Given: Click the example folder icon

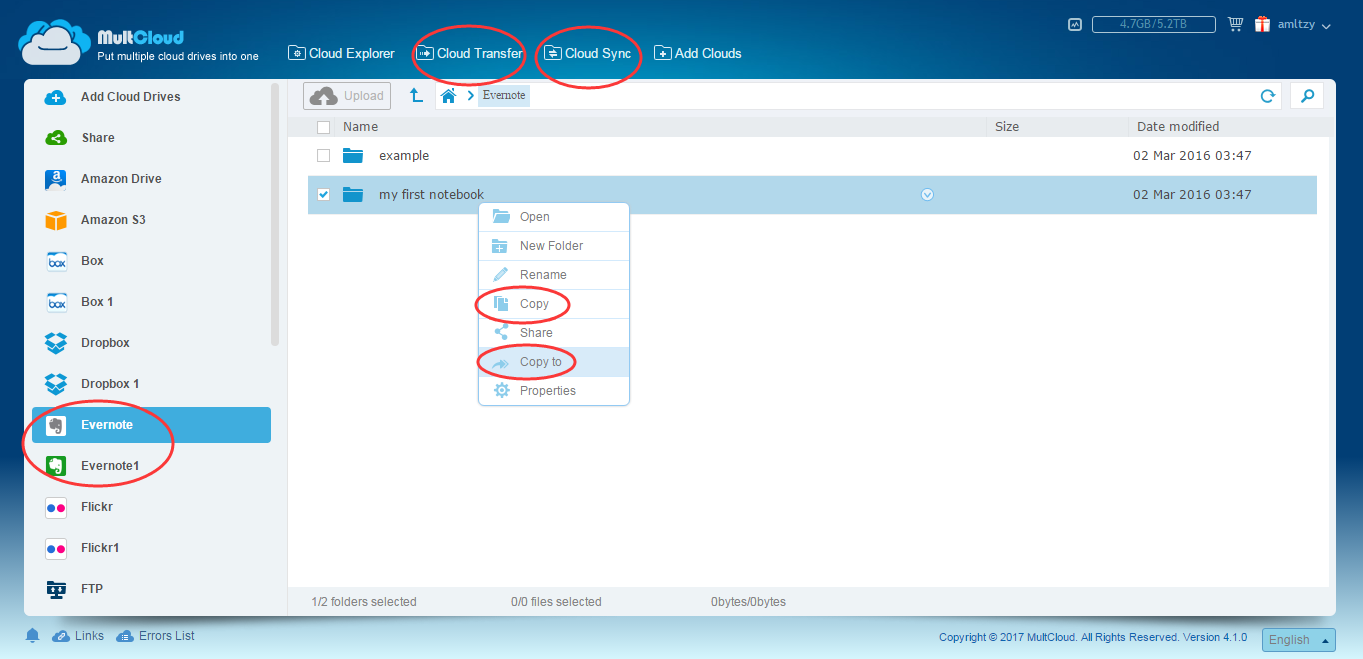Looking at the screenshot, I should (352, 156).
